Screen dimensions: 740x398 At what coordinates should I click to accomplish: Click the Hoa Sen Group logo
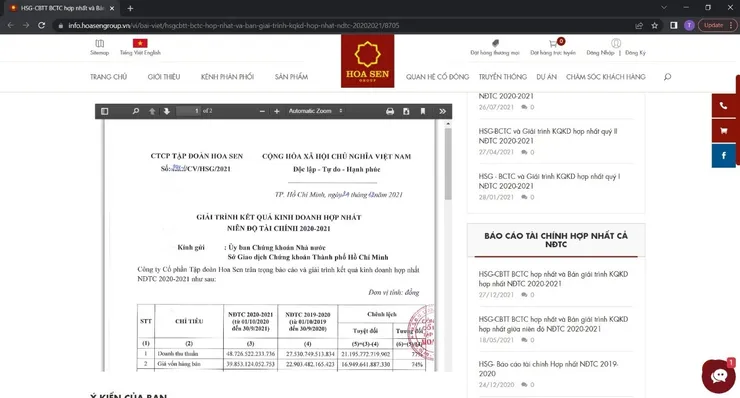click(368, 61)
